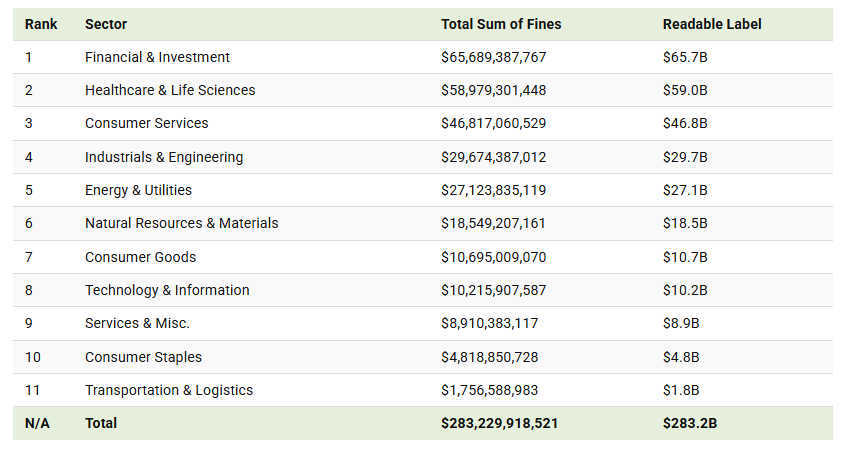Select the $283,229,918,521 total fines cell
Screen dimensions: 852x450
[x=499, y=423]
